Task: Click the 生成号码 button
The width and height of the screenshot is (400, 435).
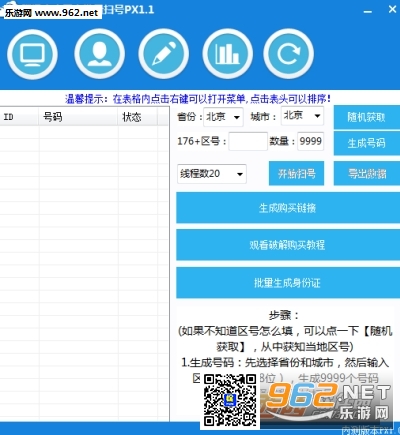Action: coord(367,143)
